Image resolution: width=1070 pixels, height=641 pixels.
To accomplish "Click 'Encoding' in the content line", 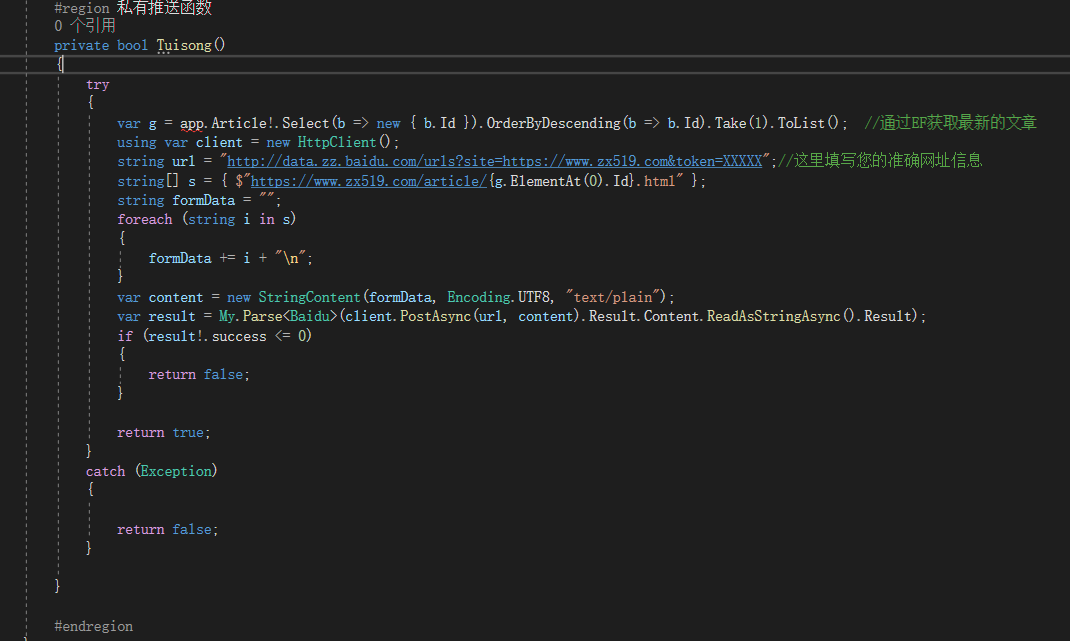I will click(x=479, y=298).
